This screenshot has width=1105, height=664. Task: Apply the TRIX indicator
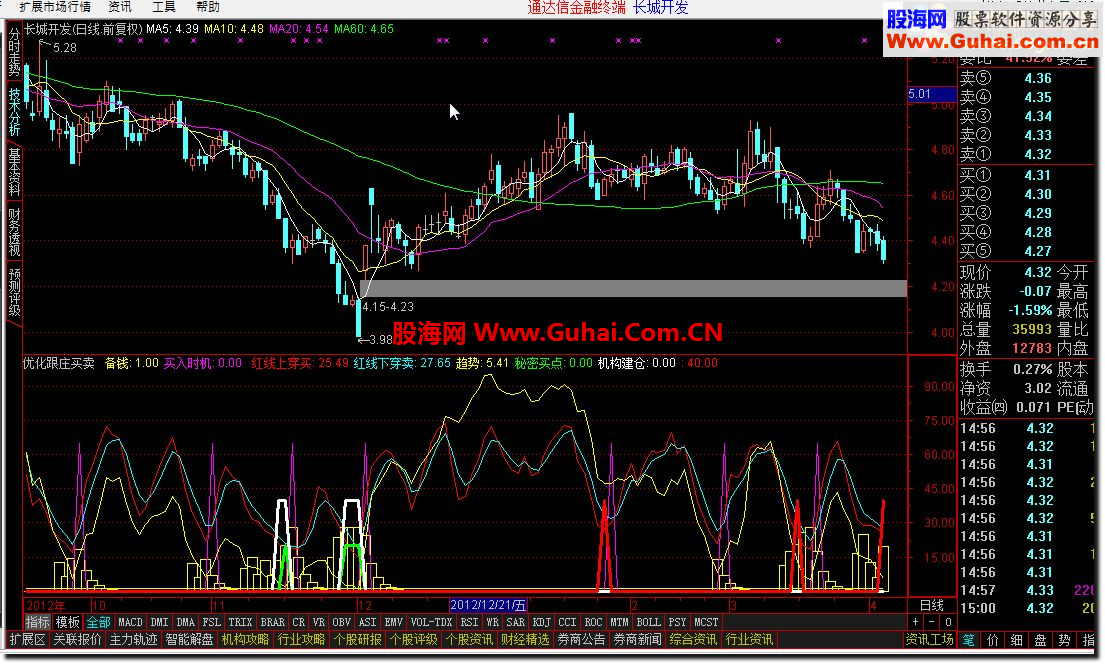[x=240, y=622]
